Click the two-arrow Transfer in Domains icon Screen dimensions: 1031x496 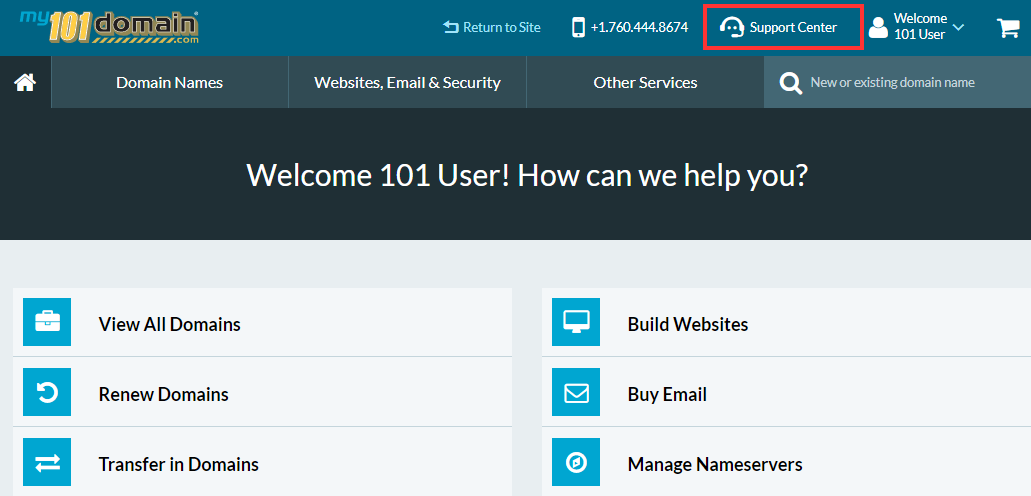pos(47,463)
